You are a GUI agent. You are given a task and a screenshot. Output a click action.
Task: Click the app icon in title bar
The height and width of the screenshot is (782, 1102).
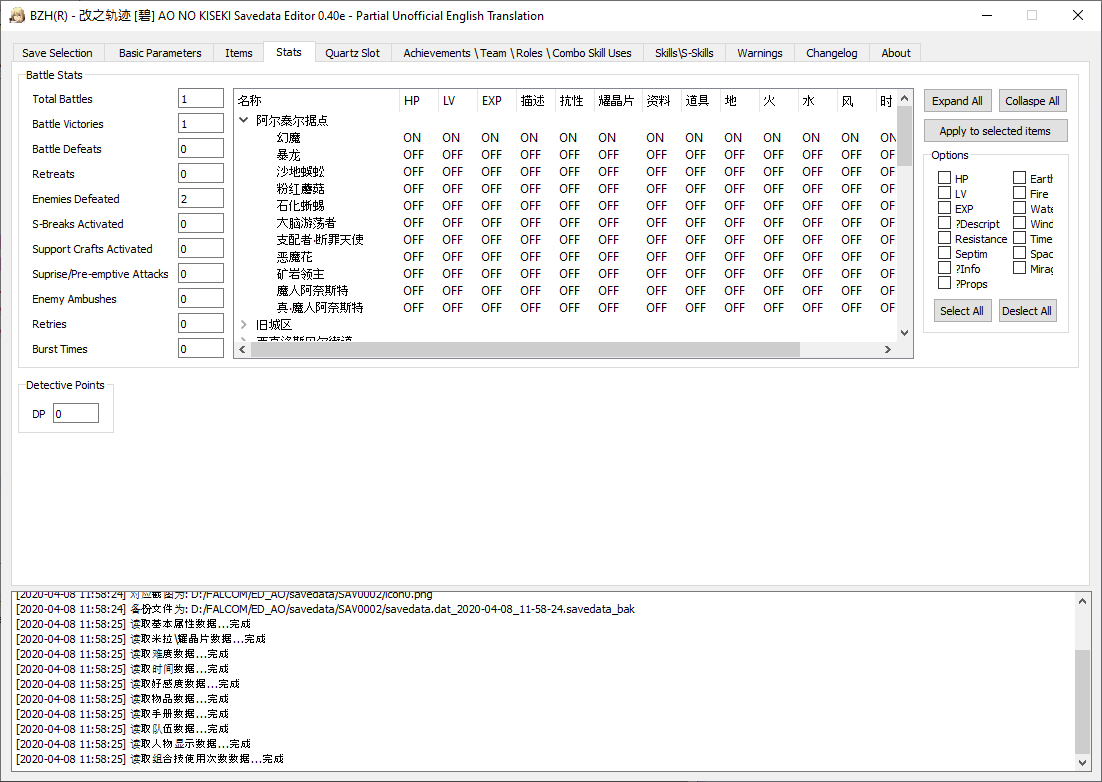point(17,15)
